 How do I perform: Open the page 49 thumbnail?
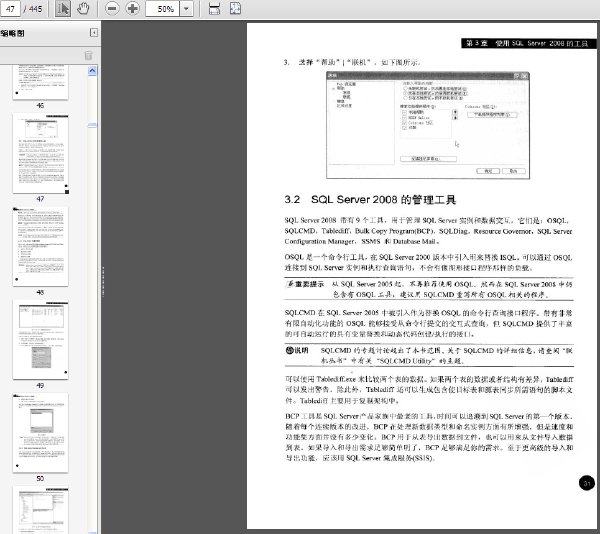tap(41, 340)
